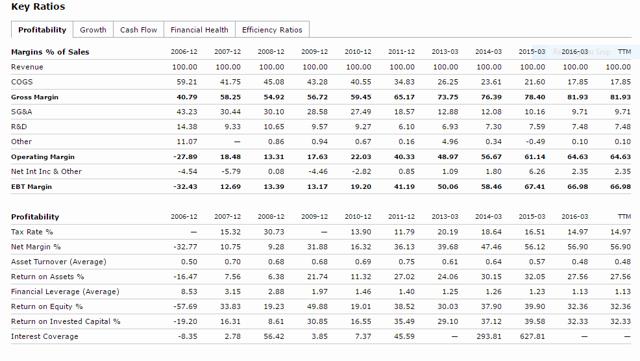Click Net Int Inc value 6.26
Viewport: 640px width, 361px height.
[537, 172]
